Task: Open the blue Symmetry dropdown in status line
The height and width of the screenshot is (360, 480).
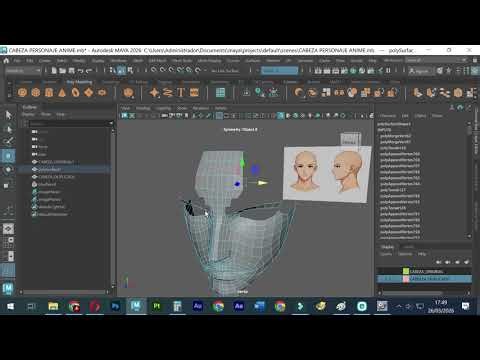Action: [279, 70]
